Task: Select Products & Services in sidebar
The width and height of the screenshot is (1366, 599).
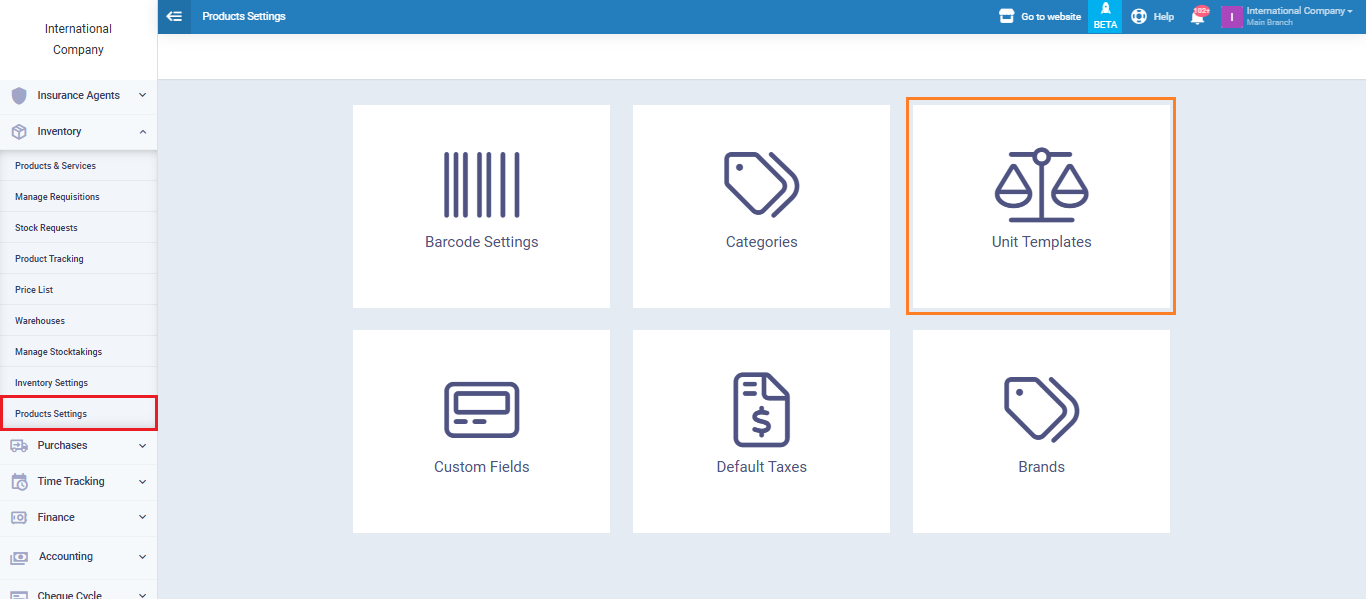Action: [56, 166]
